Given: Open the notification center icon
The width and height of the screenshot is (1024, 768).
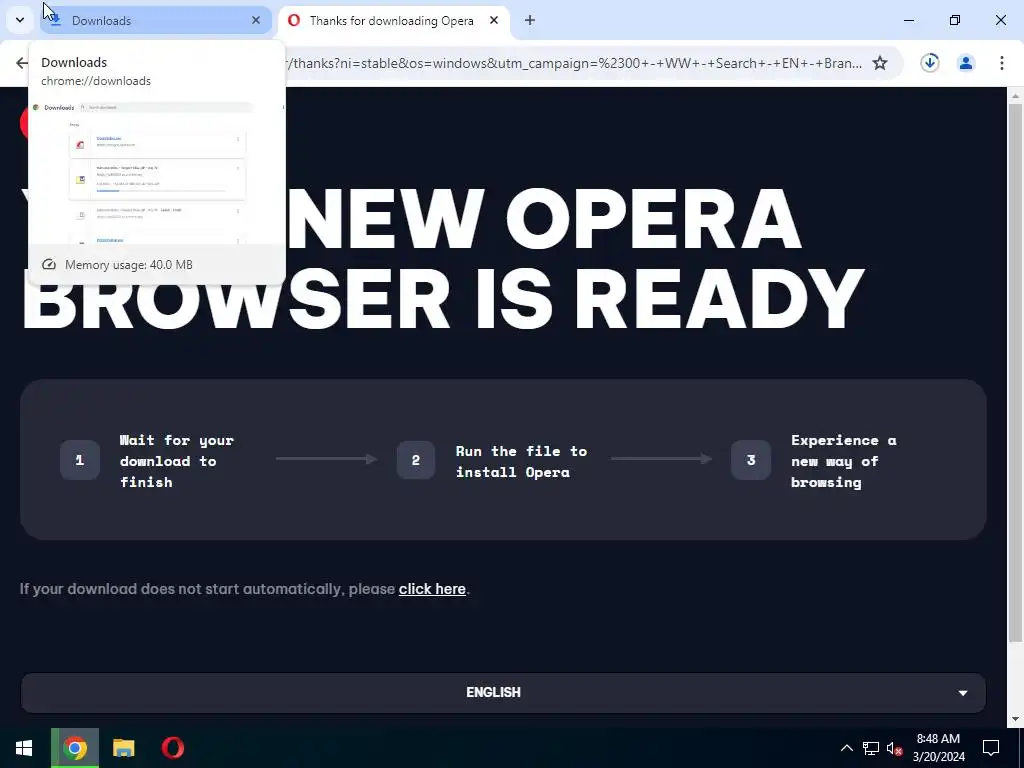Looking at the screenshot, I should click(991, 748).
